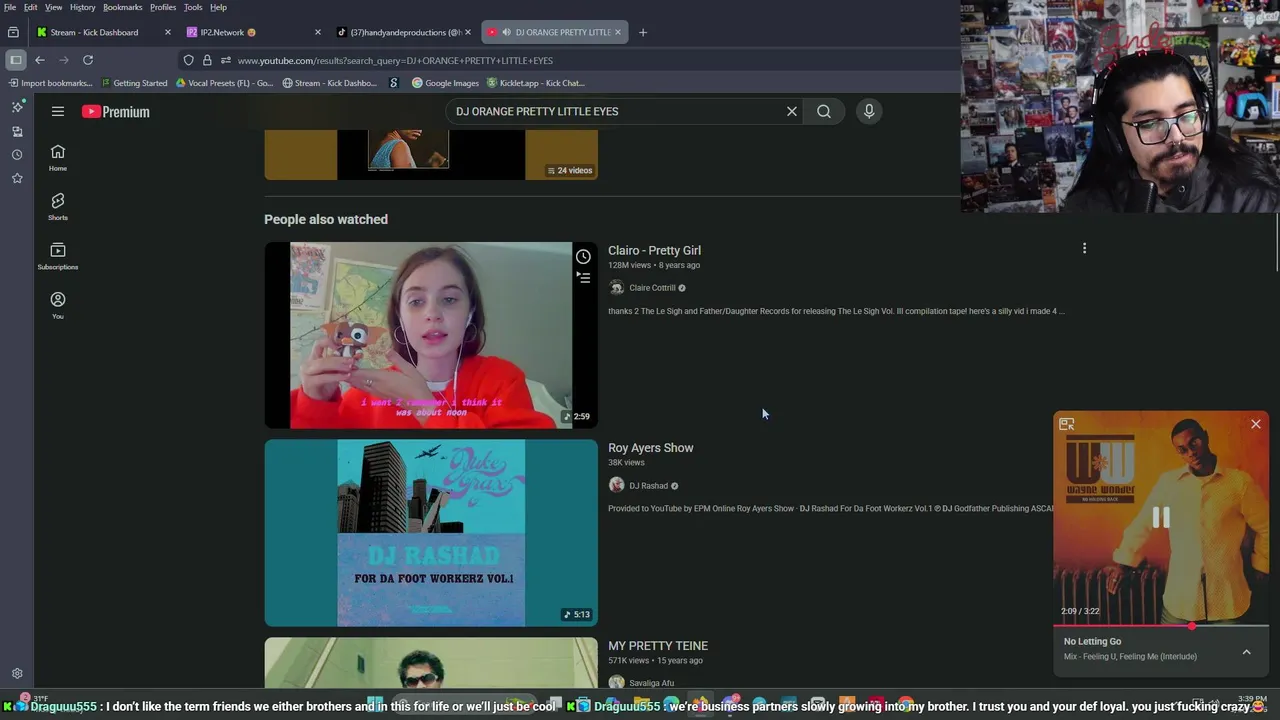This screenshot has height=720, width=1280.
Task: Open the browser sidebar settings gear
Action: [x=17, y=674]
